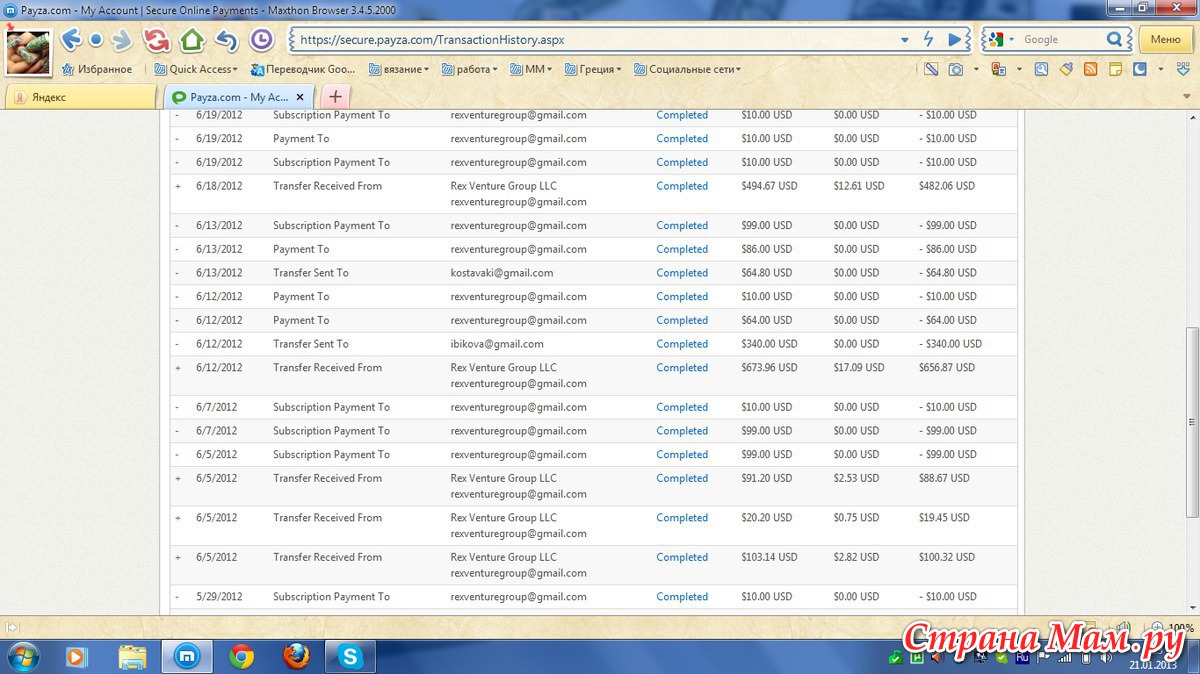The height and width of the screenshot is (674, 1200).
Task: Open the Меню main menu button
Action: click(x=1165, y=40)
